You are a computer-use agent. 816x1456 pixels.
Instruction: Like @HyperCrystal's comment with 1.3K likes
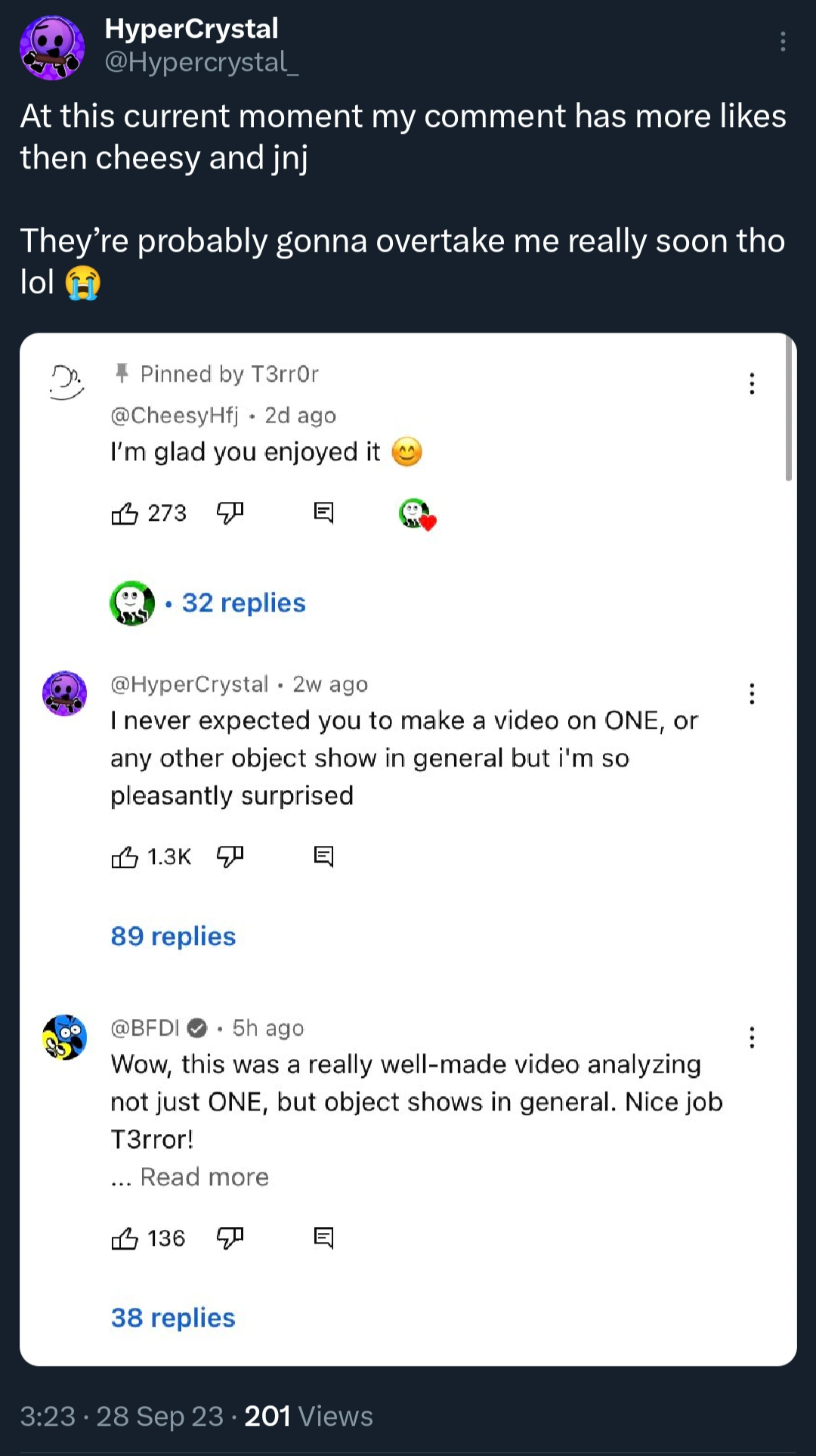tap(127, 857)
